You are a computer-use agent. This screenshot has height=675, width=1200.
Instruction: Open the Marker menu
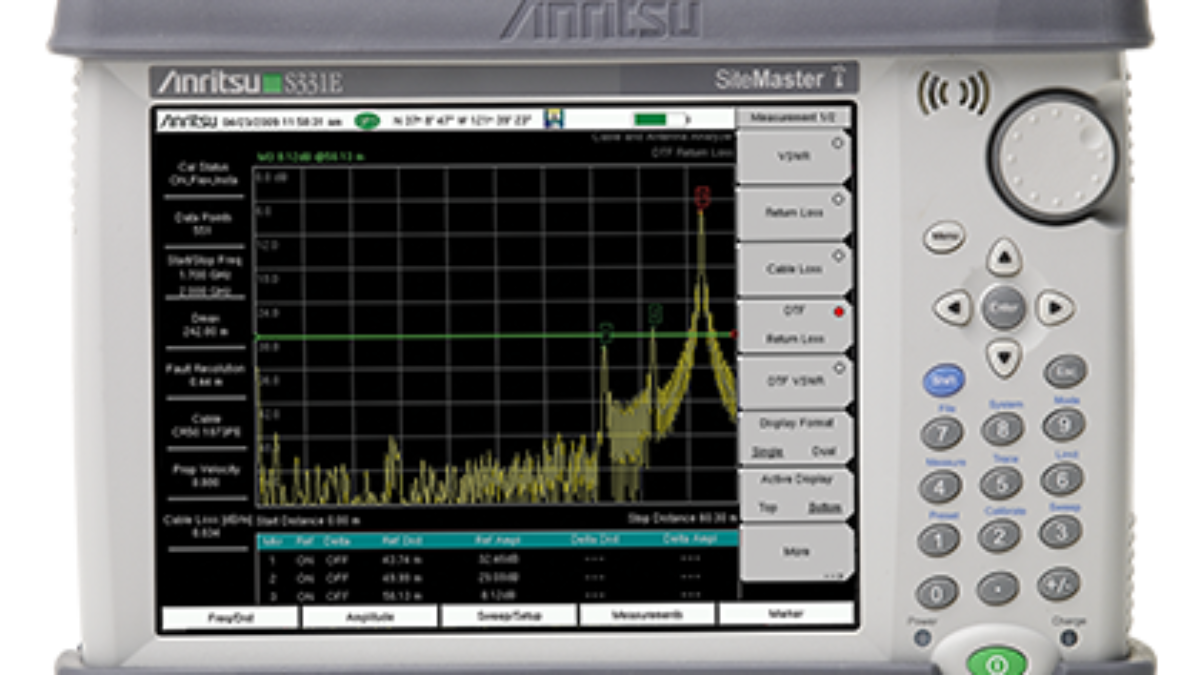pos(786,613)
